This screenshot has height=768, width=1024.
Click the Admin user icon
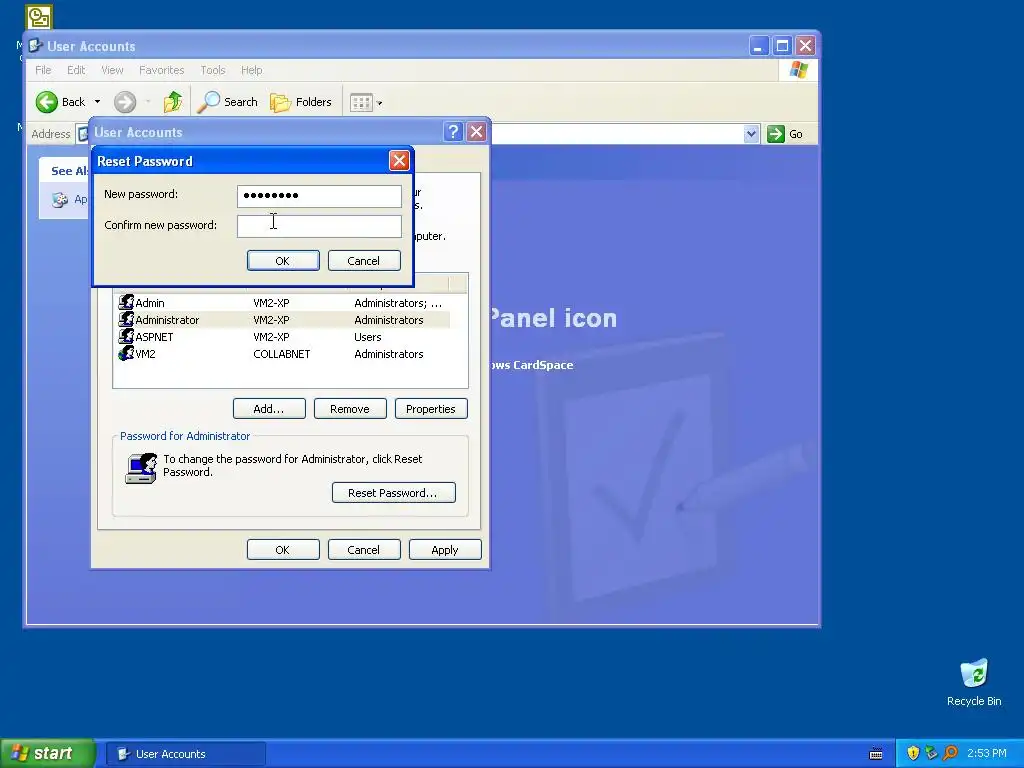point(126,302)
